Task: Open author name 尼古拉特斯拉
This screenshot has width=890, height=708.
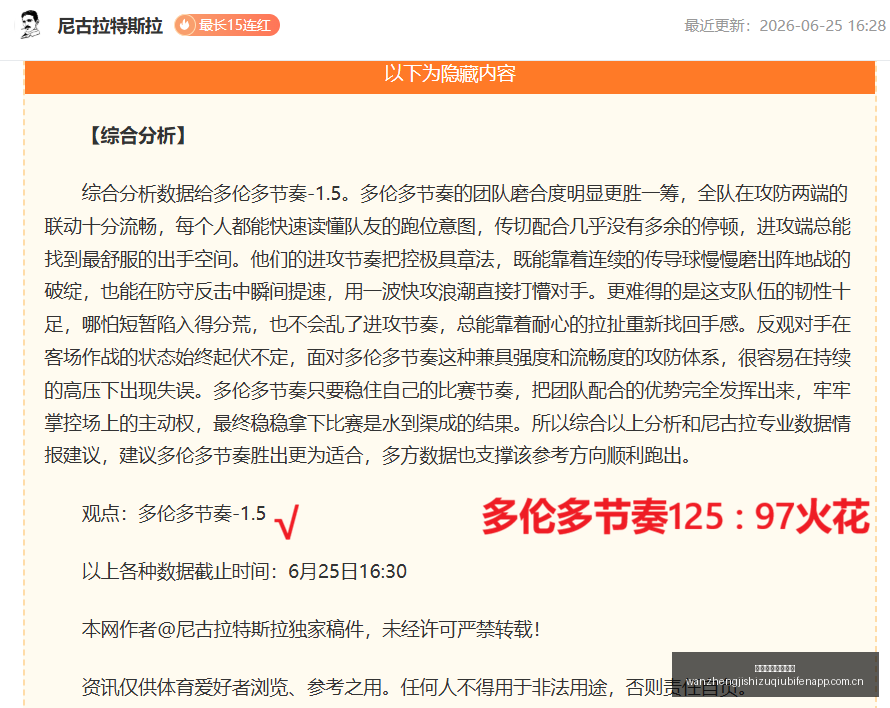Action: [x=110, y=26]
